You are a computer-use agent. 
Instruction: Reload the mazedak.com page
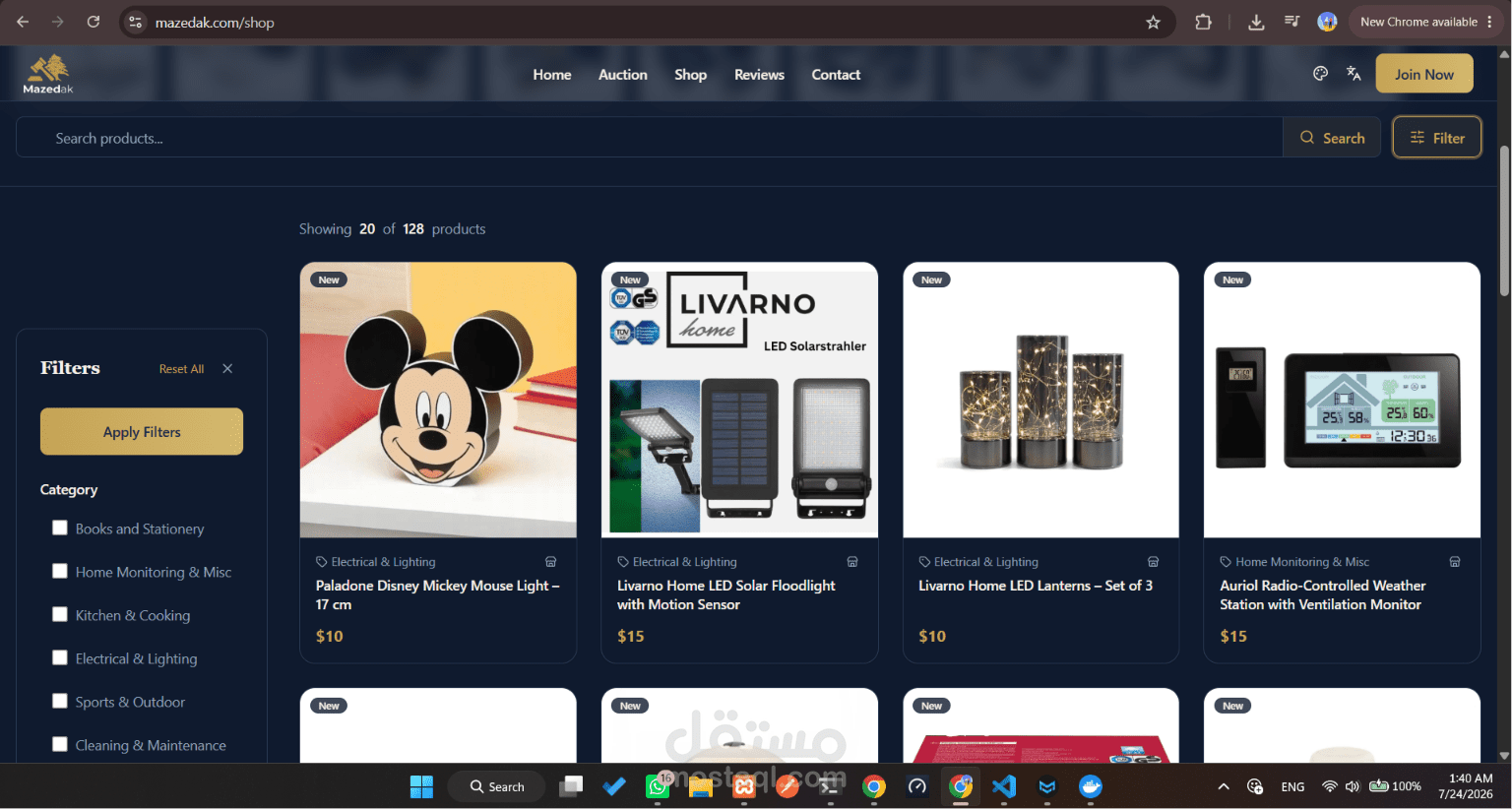(x=94, y=22)
